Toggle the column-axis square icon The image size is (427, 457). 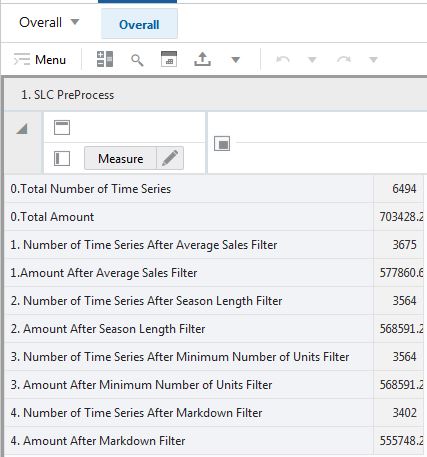point(222,143)
